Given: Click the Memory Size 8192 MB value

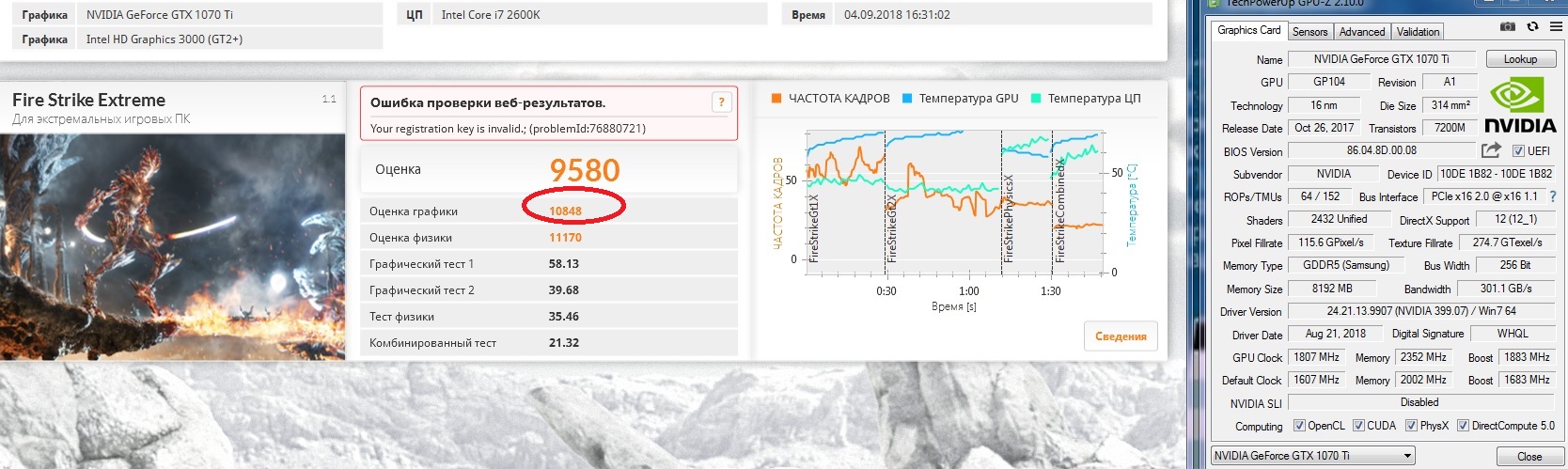Looking at the screenshot, I should tap(1332, 289).
